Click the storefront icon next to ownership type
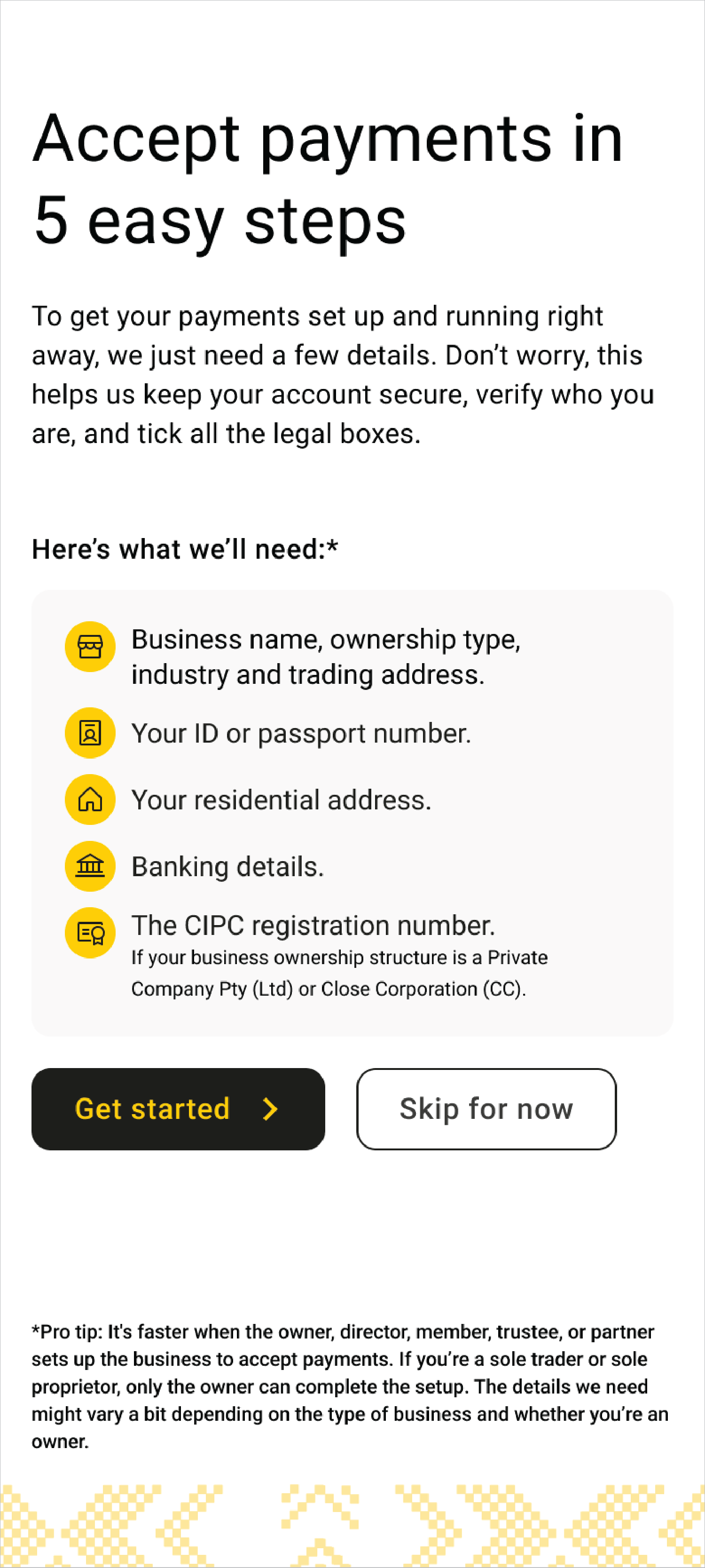Screen dimensions: 705x1568 coord(90,646)
